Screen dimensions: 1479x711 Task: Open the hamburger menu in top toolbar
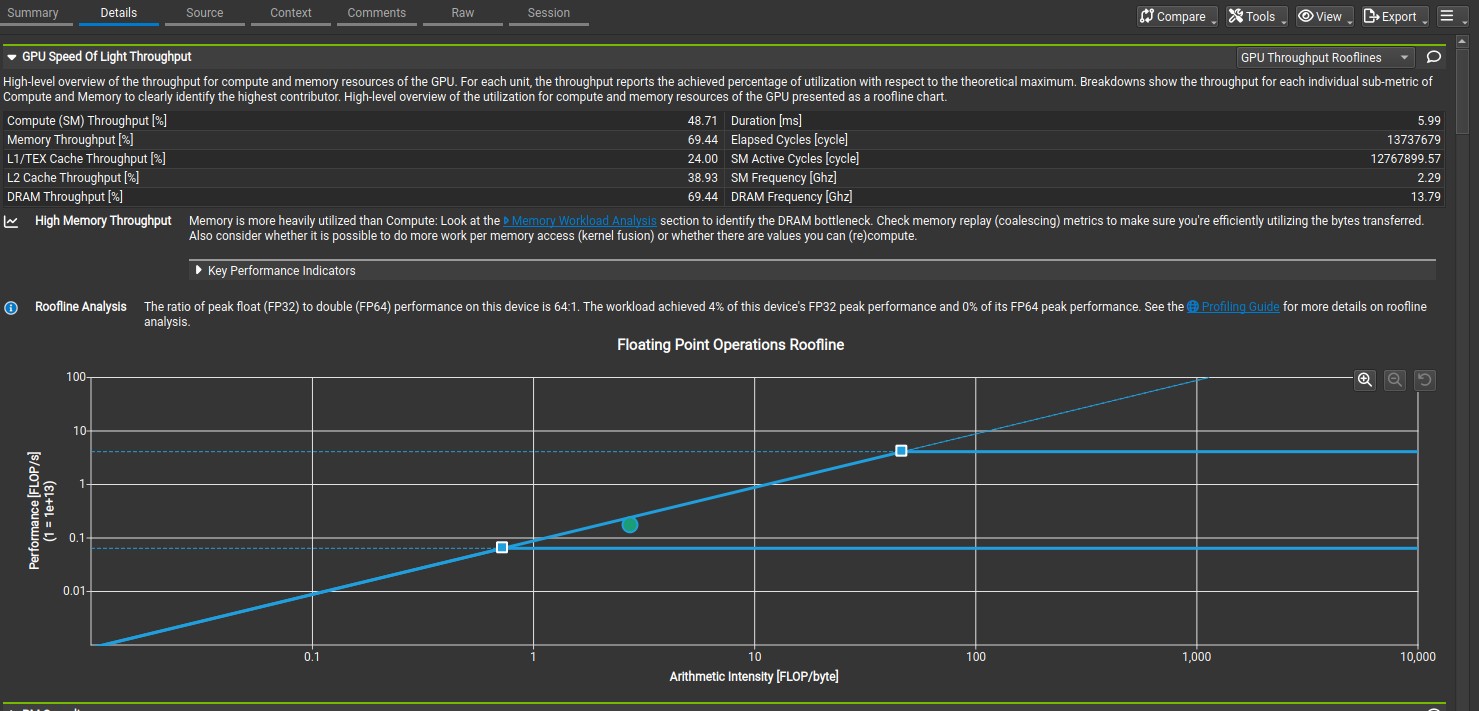coord(1452,16)
